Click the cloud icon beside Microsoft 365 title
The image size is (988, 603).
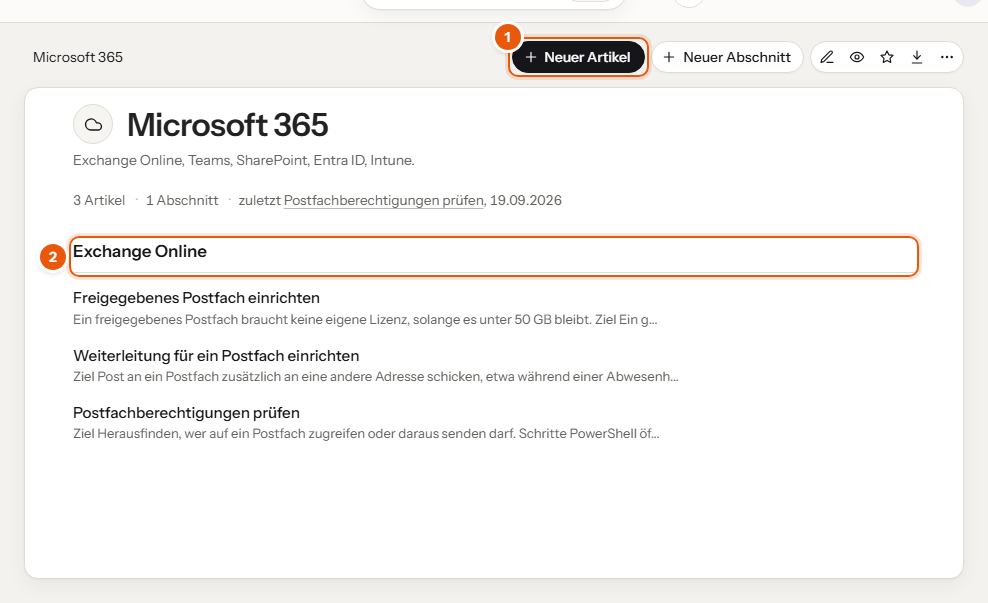pos(93,124)
